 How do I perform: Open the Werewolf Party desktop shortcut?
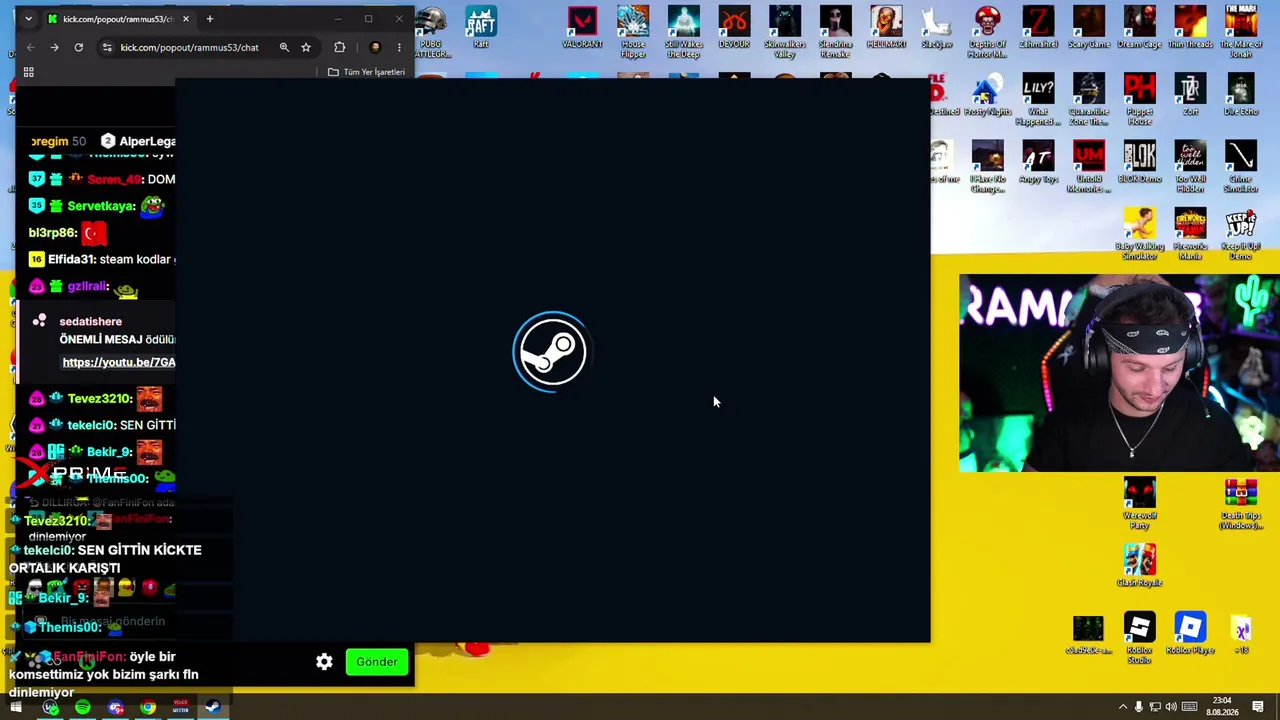click(x=1139, y=505)
